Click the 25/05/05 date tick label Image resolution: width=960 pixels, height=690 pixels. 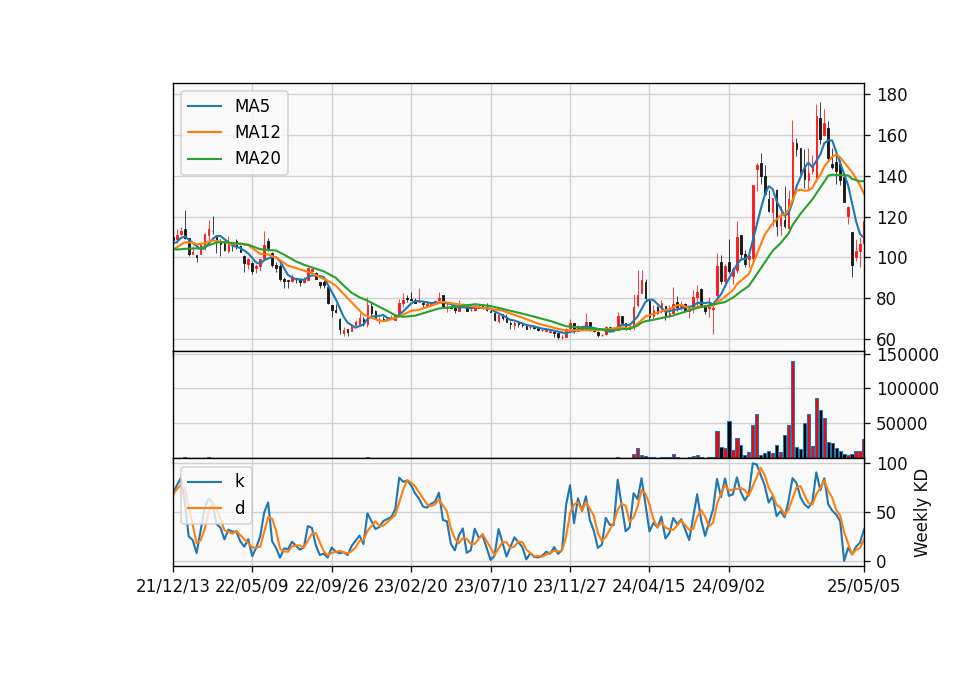click(864, 586)
